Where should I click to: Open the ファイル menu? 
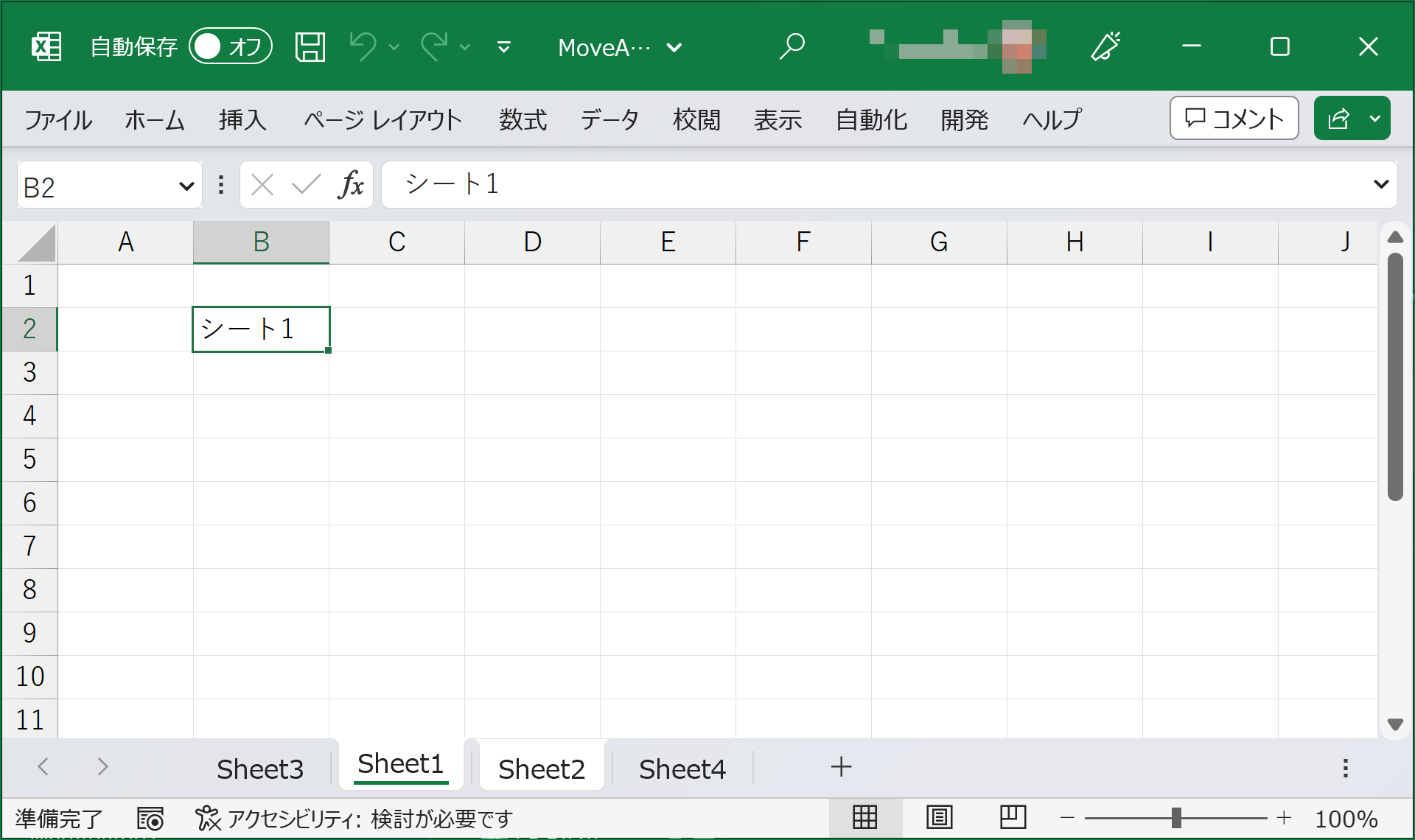coord(58,119)
